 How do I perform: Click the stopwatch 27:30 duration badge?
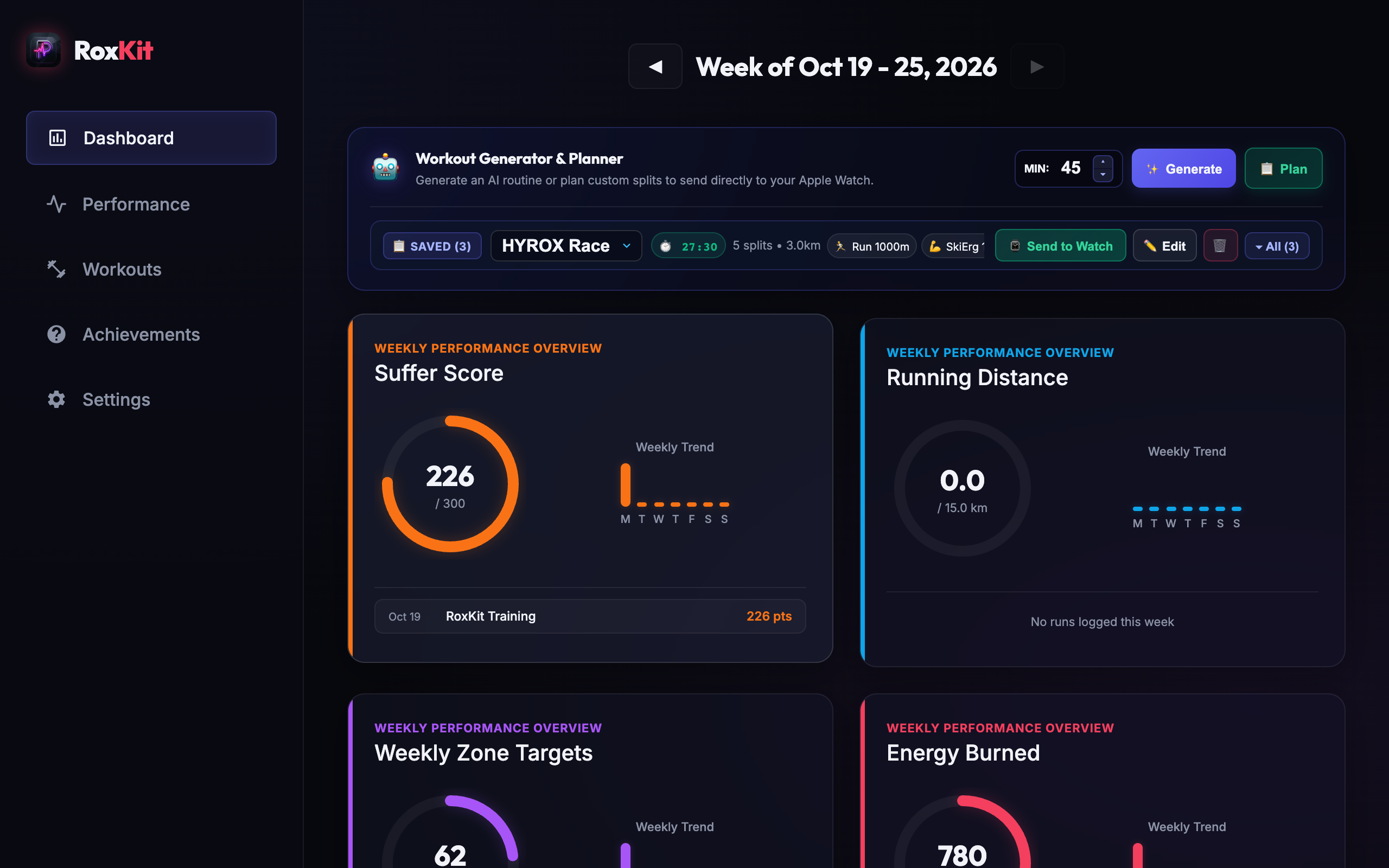click(x=688, y=246)
